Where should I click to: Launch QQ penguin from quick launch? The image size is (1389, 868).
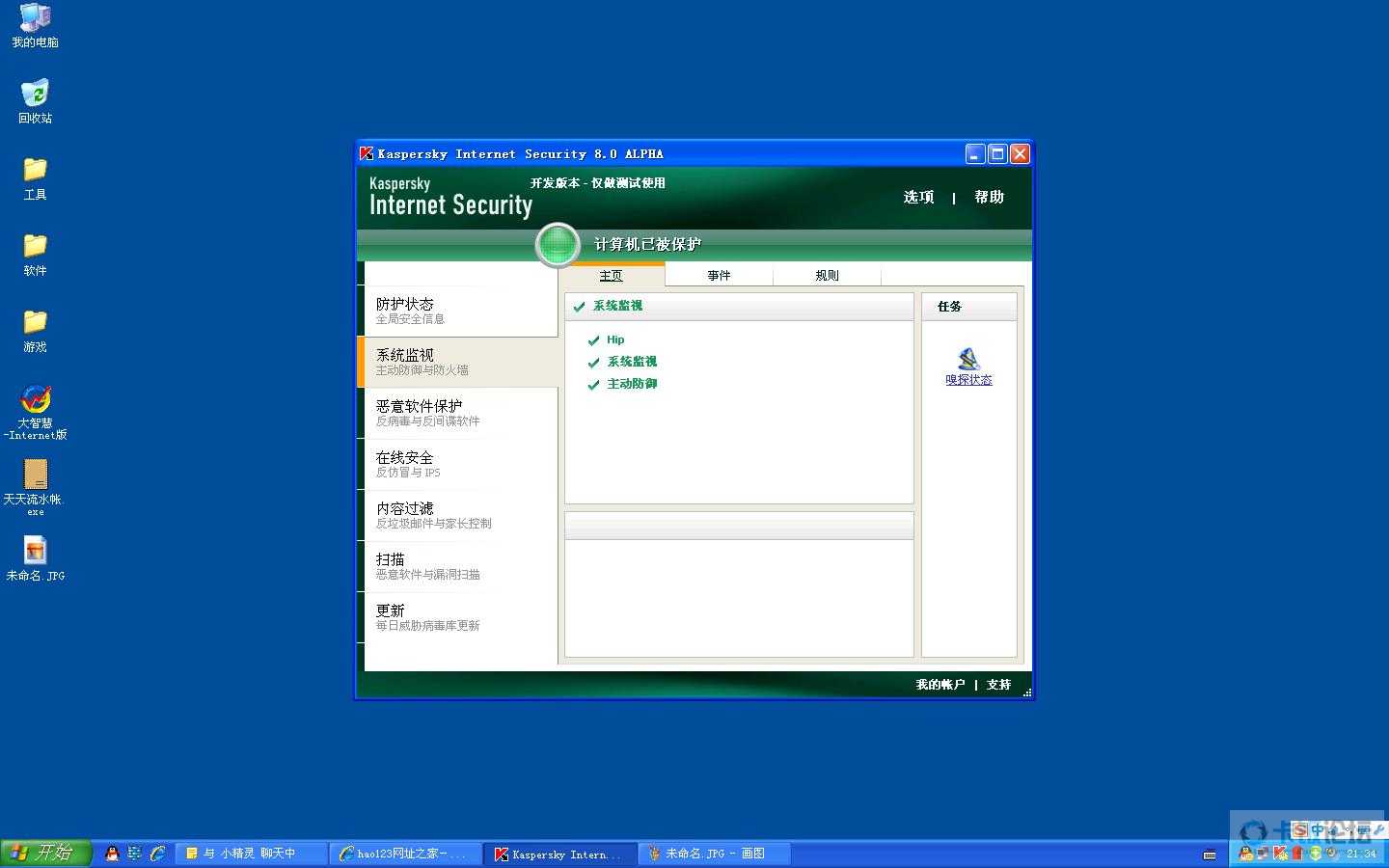(x=112, y=854)
